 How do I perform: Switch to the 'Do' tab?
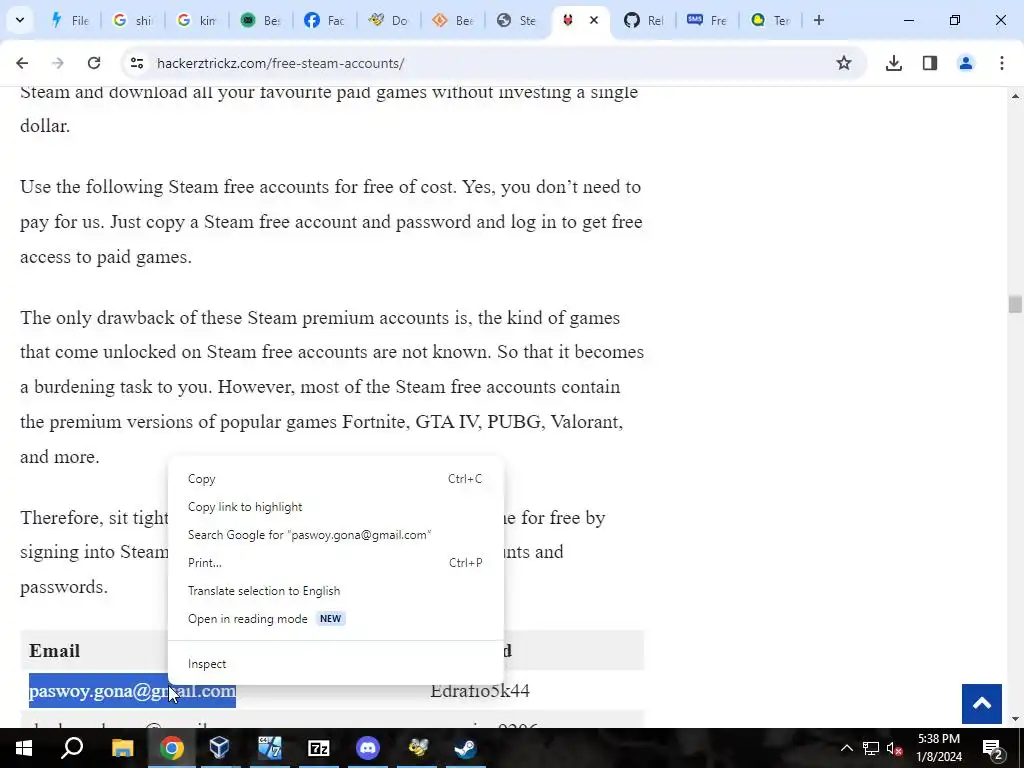tap(389, 20)
